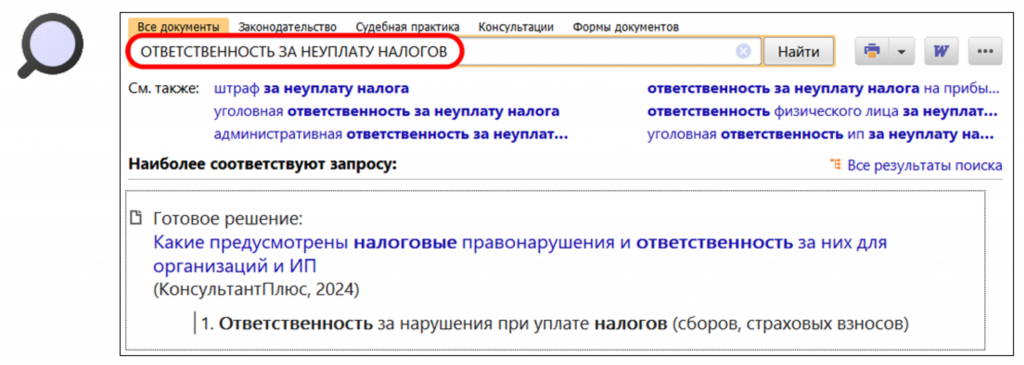The image size is (1024, 365).
Task: Click the Наиболее соответствуют запросу heading
Action: point(263,164)
